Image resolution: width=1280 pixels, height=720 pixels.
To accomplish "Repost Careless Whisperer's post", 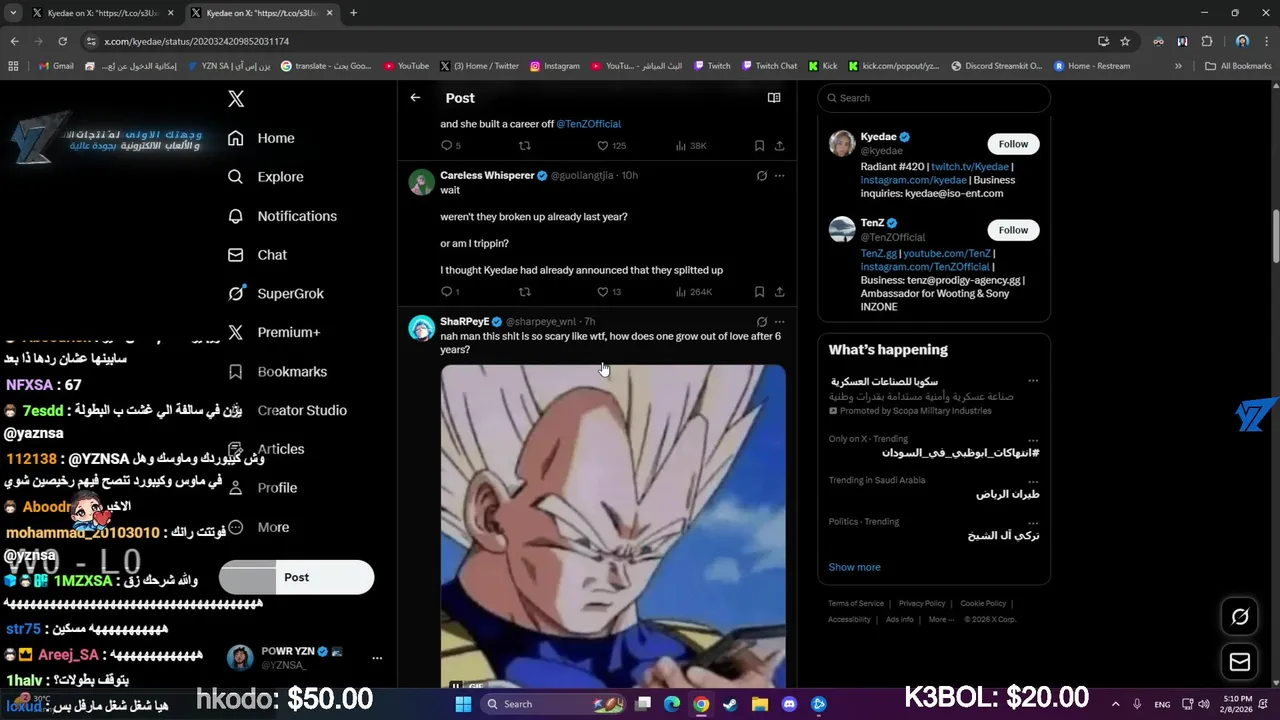I will click(x=525, y=292).
